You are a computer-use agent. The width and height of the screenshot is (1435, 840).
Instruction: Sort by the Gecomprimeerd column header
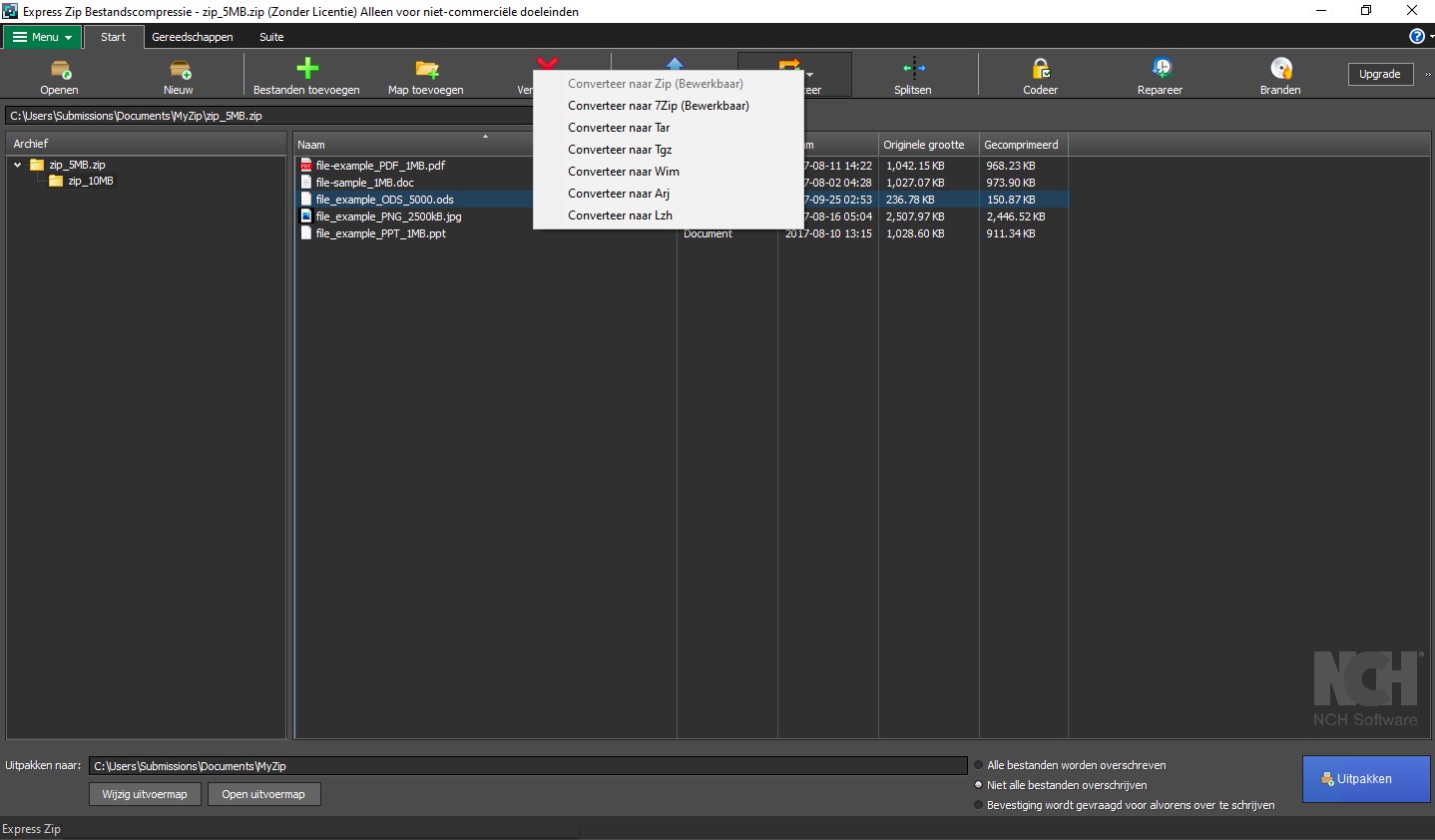pyautogui.click(x=1023, y=145)
